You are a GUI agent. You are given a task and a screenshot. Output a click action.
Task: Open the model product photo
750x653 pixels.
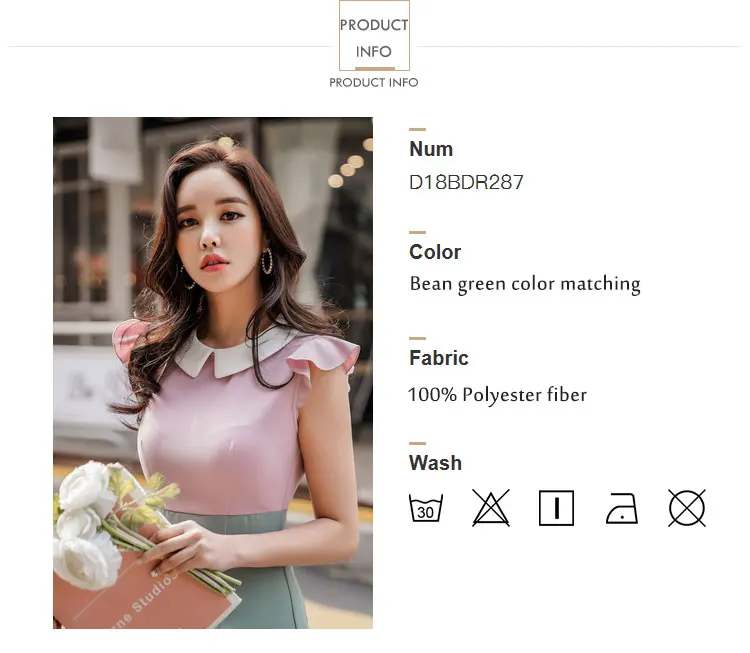(213, 373)
